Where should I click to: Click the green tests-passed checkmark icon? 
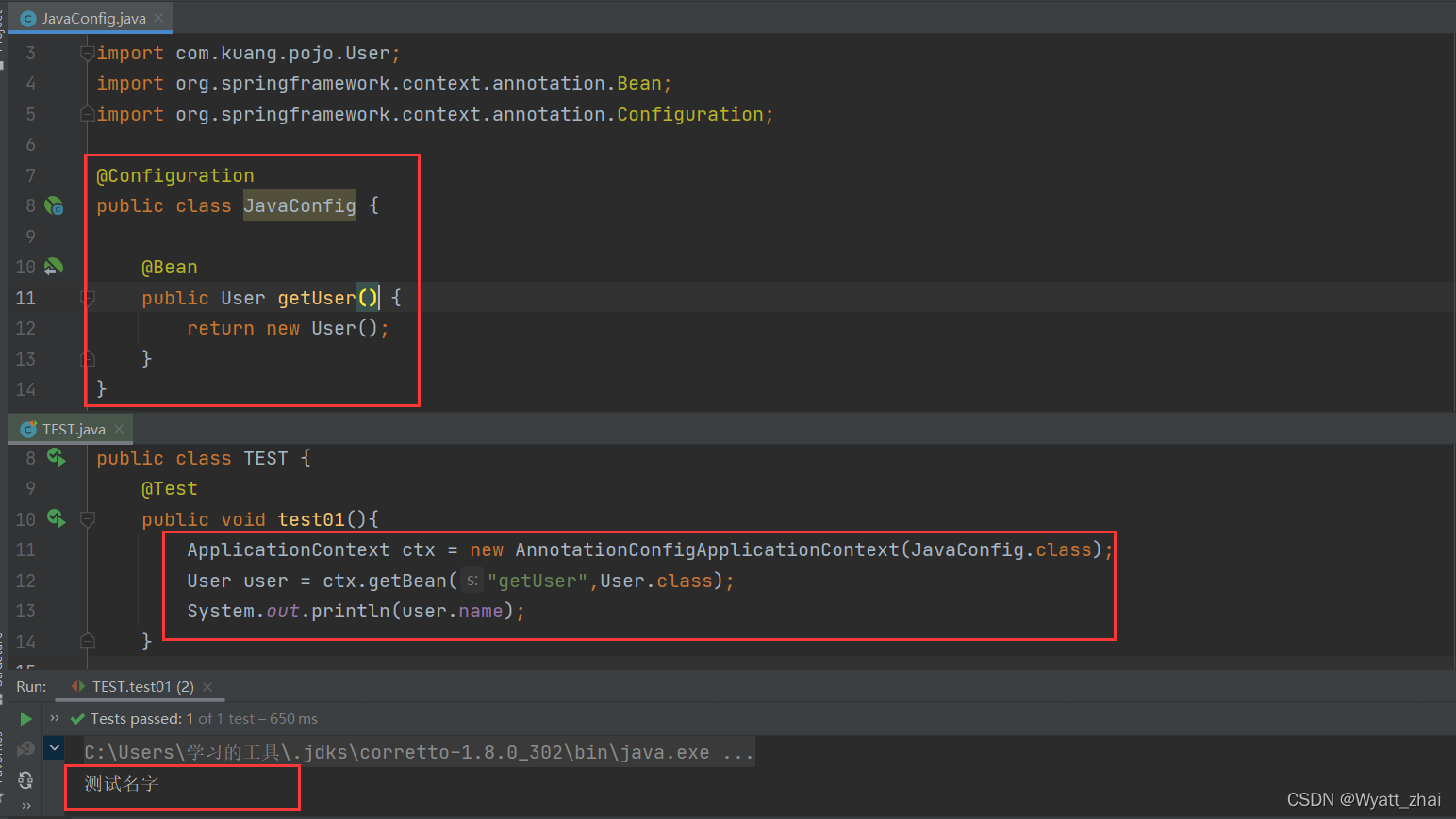tap(78, 719)
